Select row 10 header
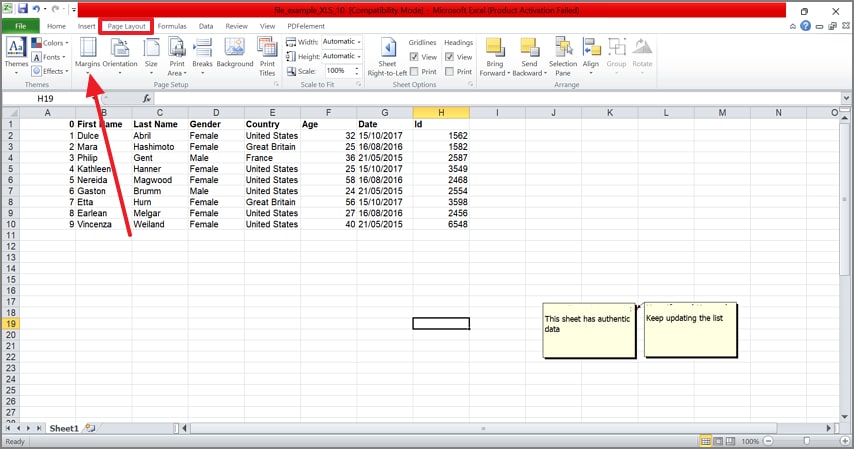Screen dimensions: 854x449 coord(10,224)
